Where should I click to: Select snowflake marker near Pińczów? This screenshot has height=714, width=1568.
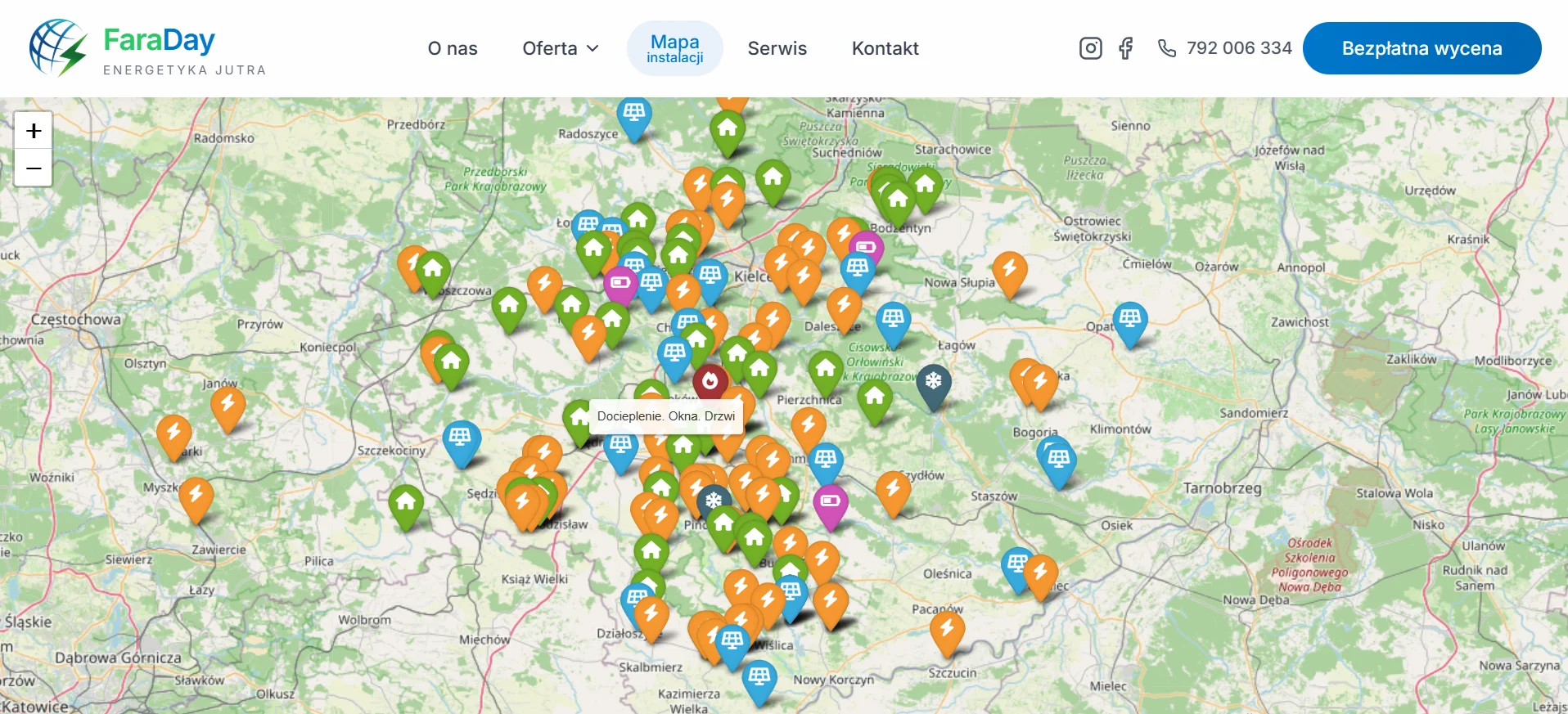[714, 499]
